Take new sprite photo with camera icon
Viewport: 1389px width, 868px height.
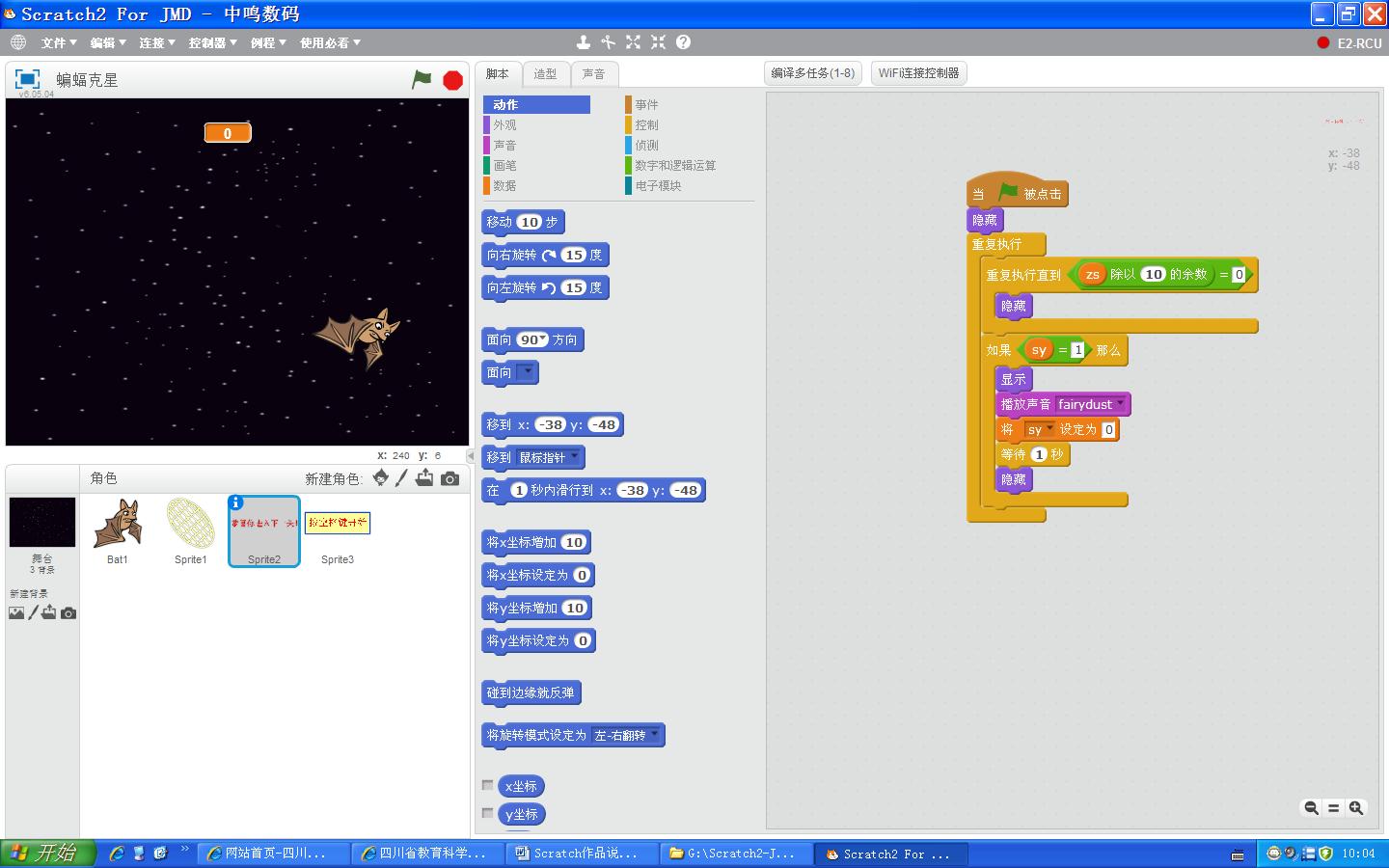coord(449,478)
